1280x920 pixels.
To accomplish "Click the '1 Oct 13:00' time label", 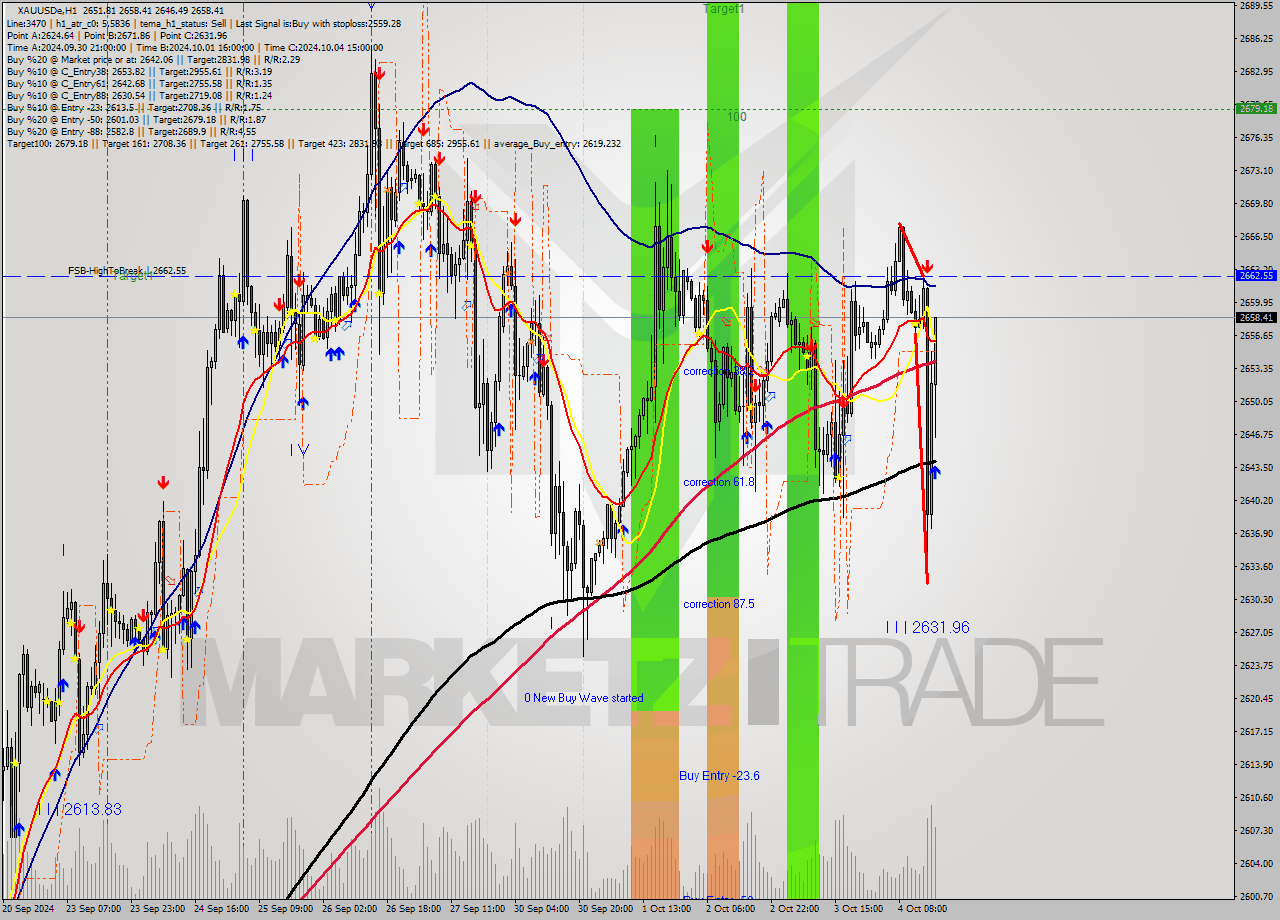I will pos(668,909).
